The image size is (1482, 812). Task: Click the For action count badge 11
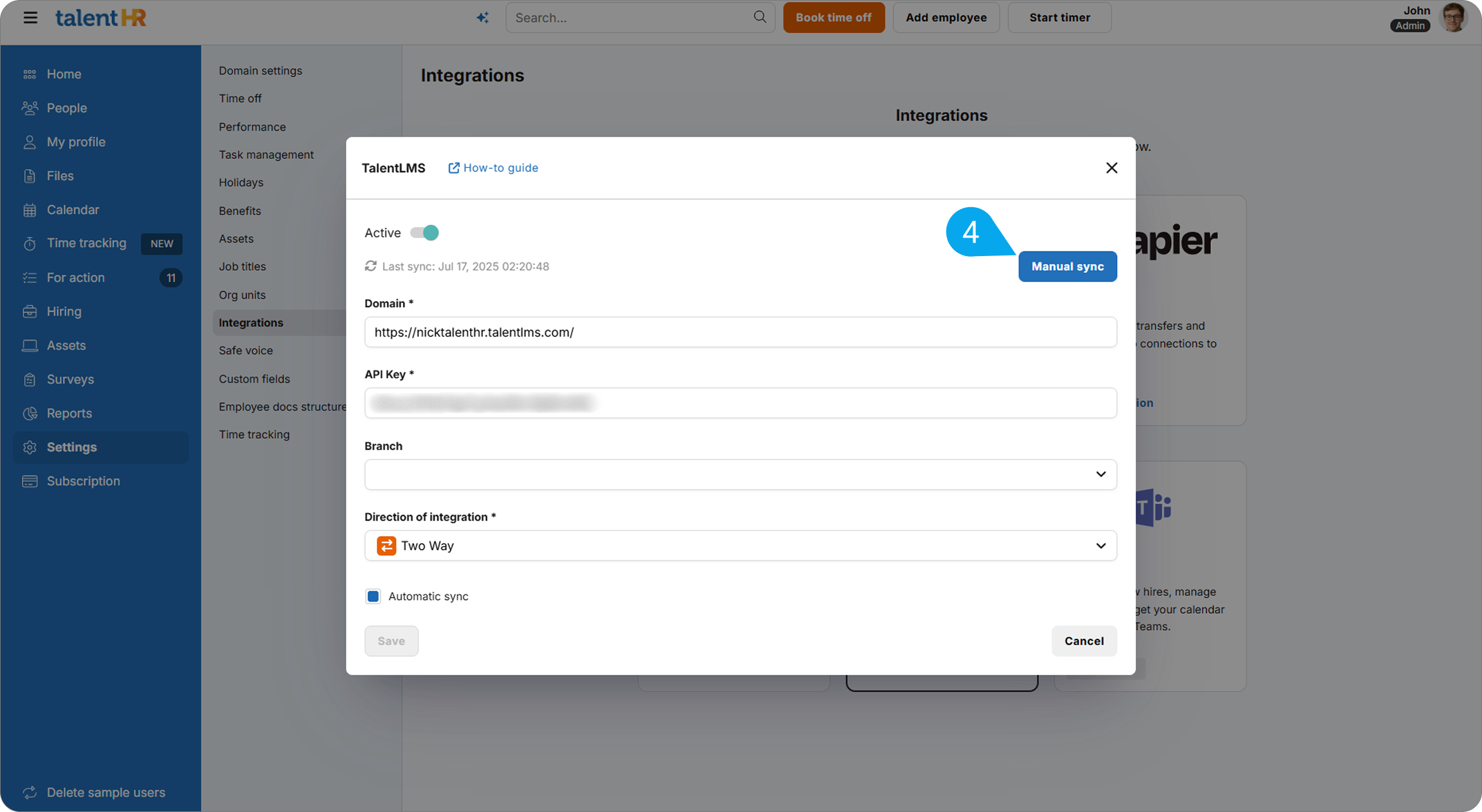[171, 278]
